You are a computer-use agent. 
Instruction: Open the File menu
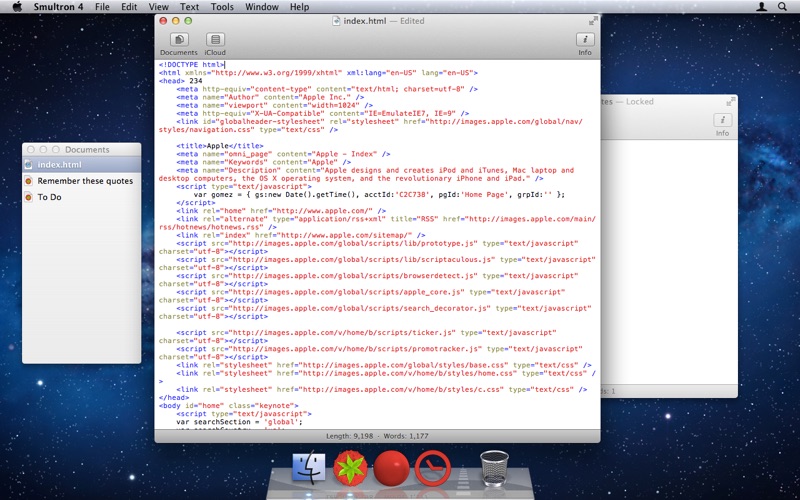coord(102,7)
